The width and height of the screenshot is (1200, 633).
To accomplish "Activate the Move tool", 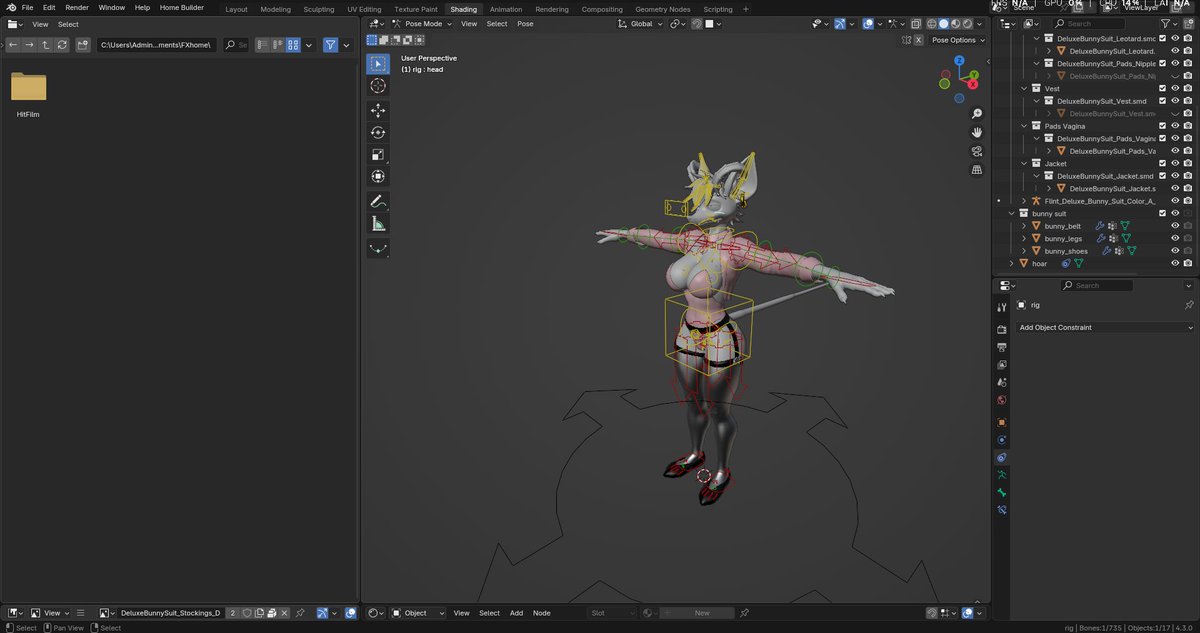I will (x=378, y=110).
